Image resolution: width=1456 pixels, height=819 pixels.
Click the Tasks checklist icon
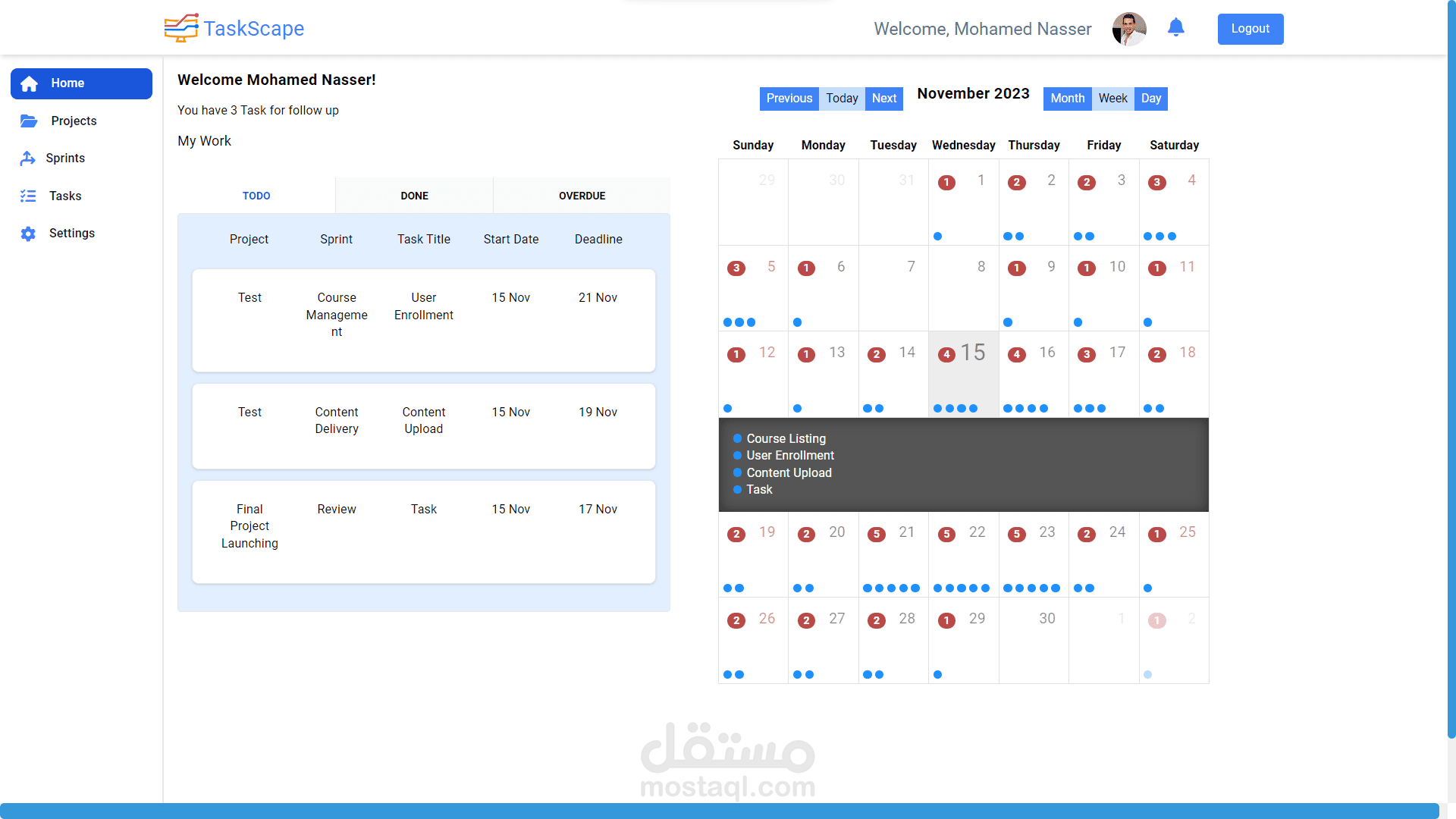click(x=28, y=196)
